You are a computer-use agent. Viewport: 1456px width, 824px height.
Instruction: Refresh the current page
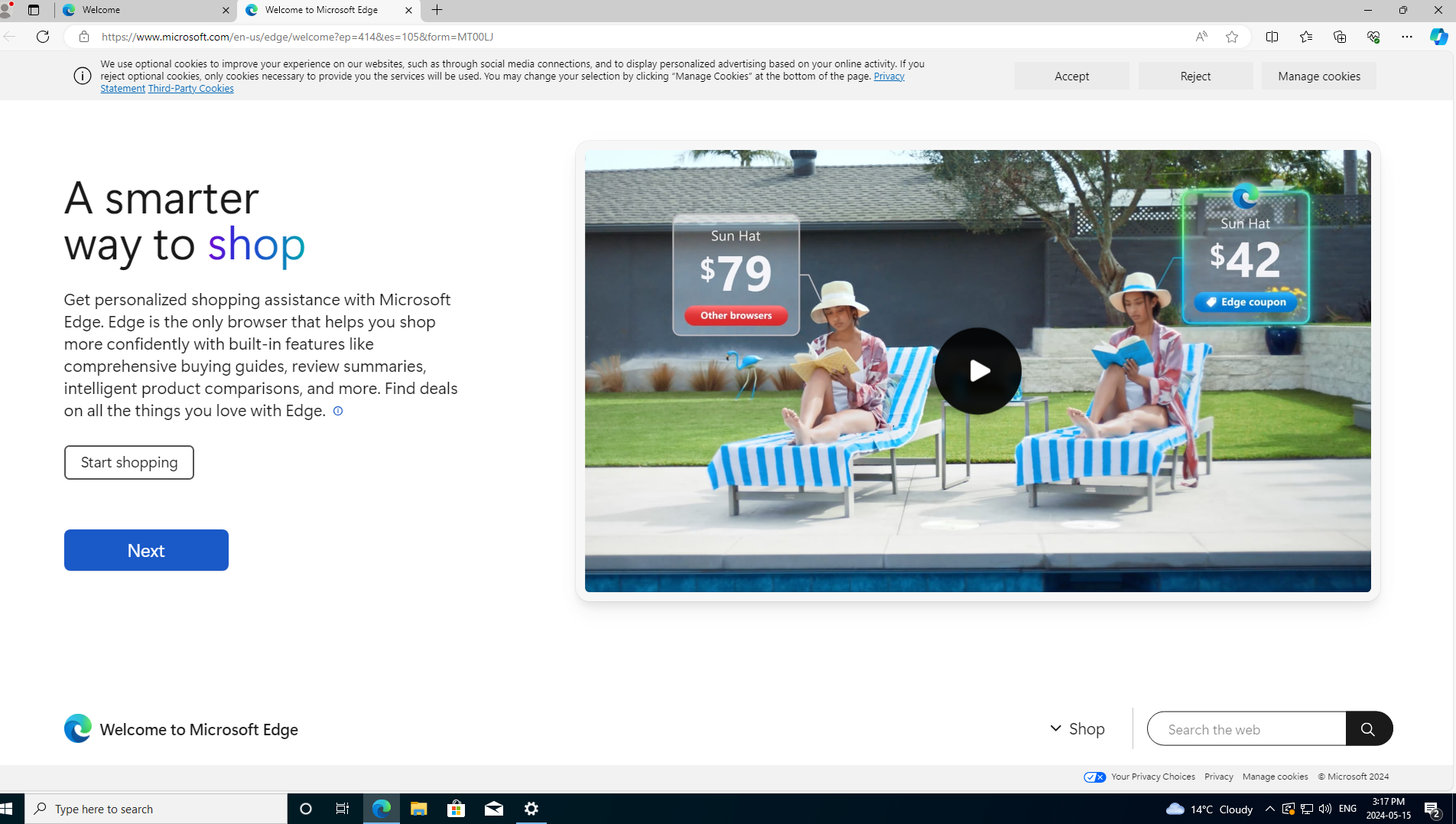click(x=43, y=37)
